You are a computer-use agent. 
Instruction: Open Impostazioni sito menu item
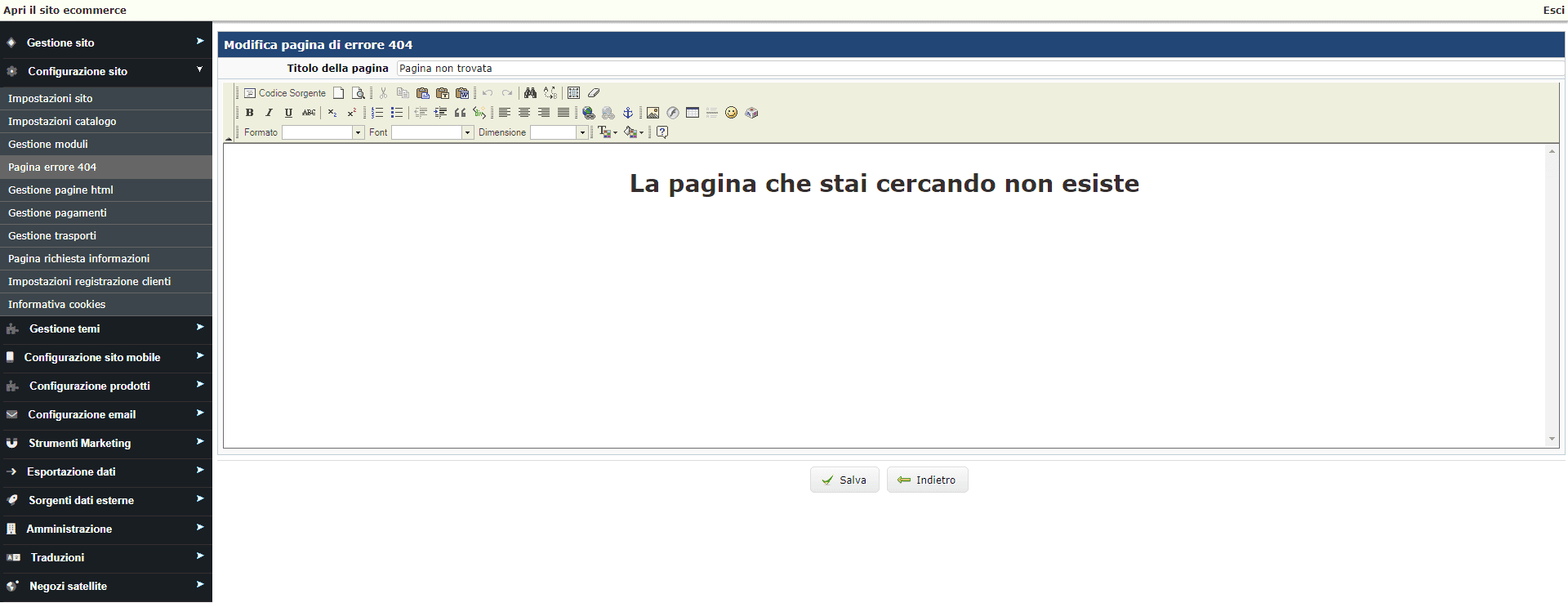pos(106,98)
